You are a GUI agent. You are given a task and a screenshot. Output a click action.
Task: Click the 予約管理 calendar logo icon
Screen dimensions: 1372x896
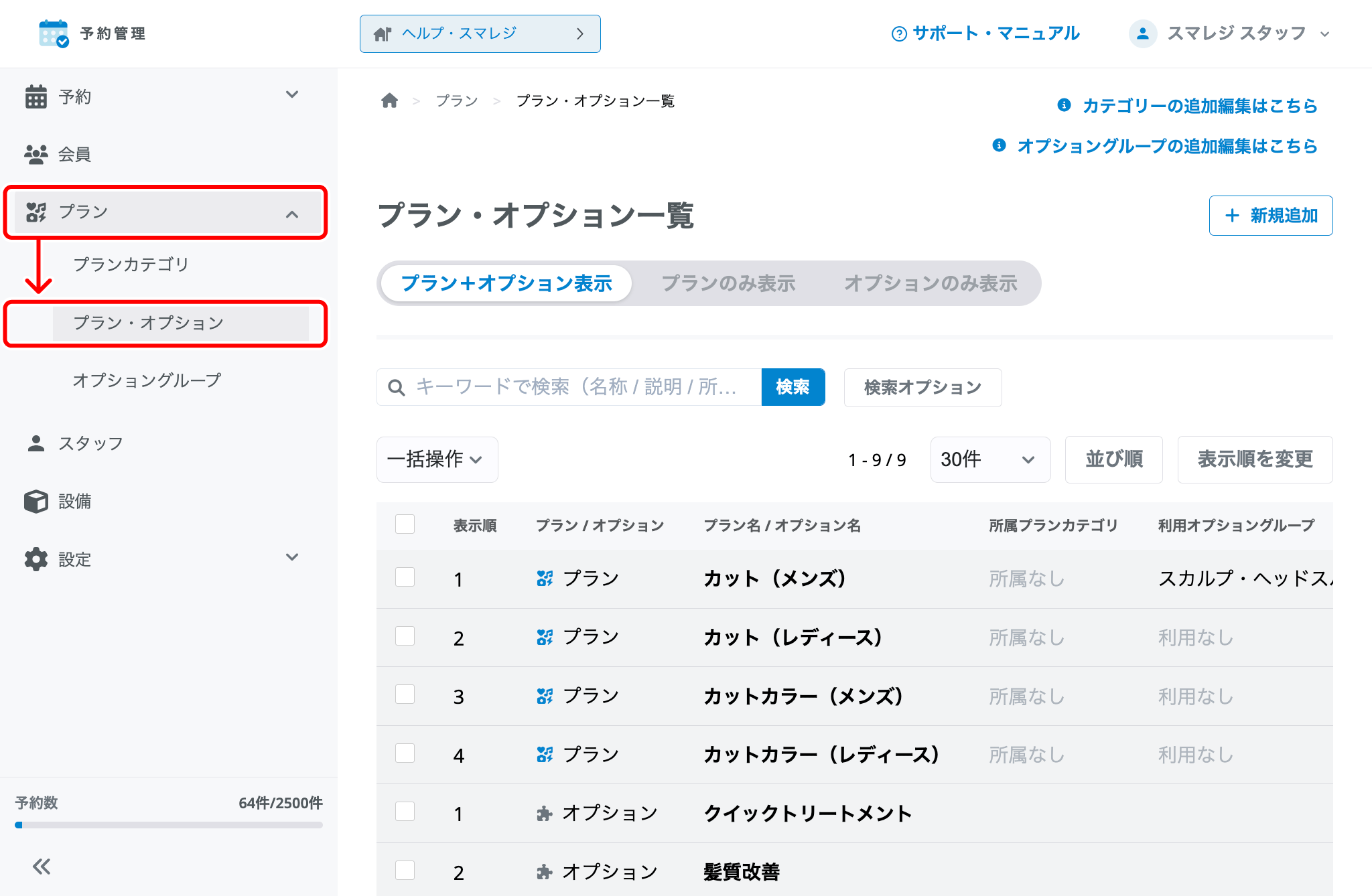coord(54,33)
